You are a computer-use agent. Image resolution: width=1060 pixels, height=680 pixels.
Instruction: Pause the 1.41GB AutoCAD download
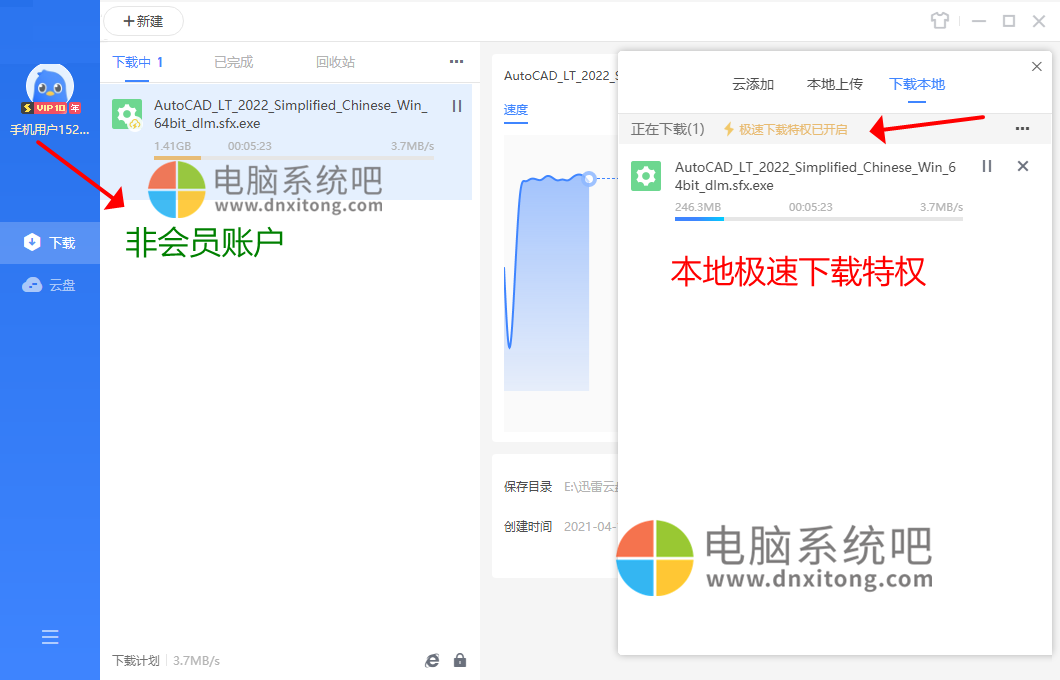coord(456,106)
